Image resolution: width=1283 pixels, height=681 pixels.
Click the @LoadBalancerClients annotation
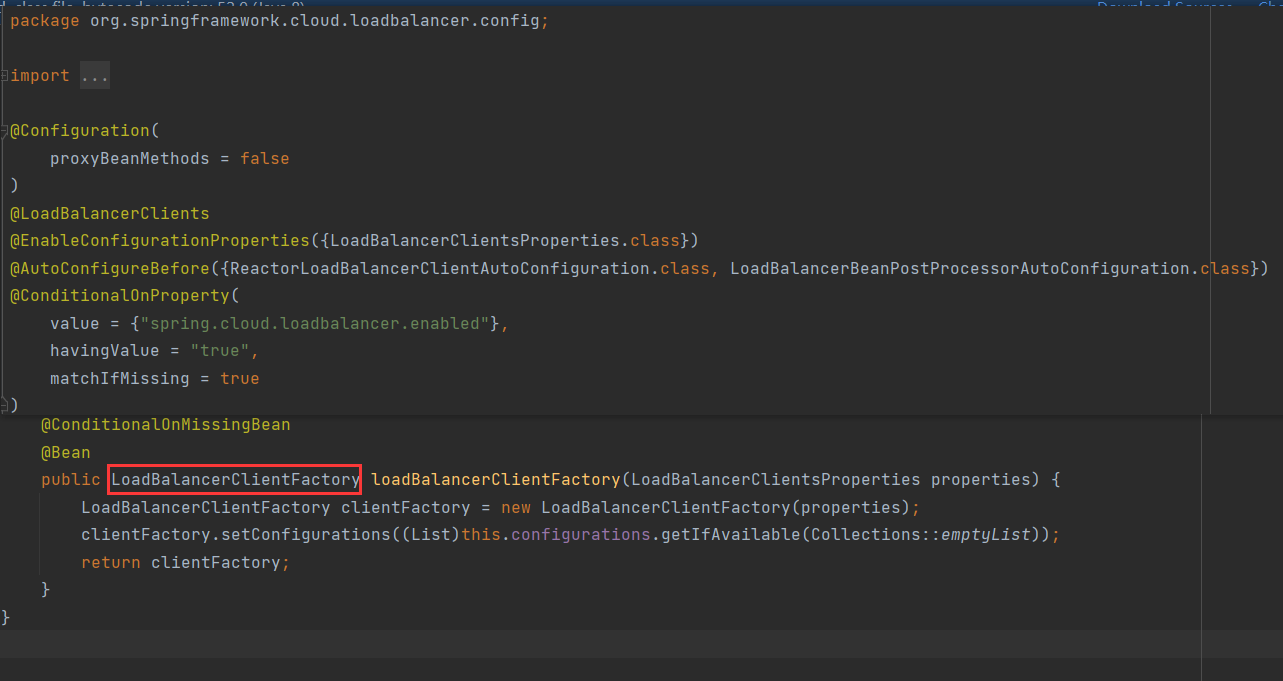(x=109, y=213)
